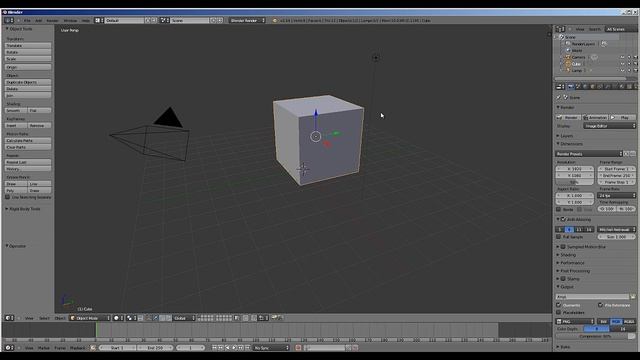The height and width of the screenshot is (360, 640).
Task: Toggle the Border checkbox
Action: (559, 209)
